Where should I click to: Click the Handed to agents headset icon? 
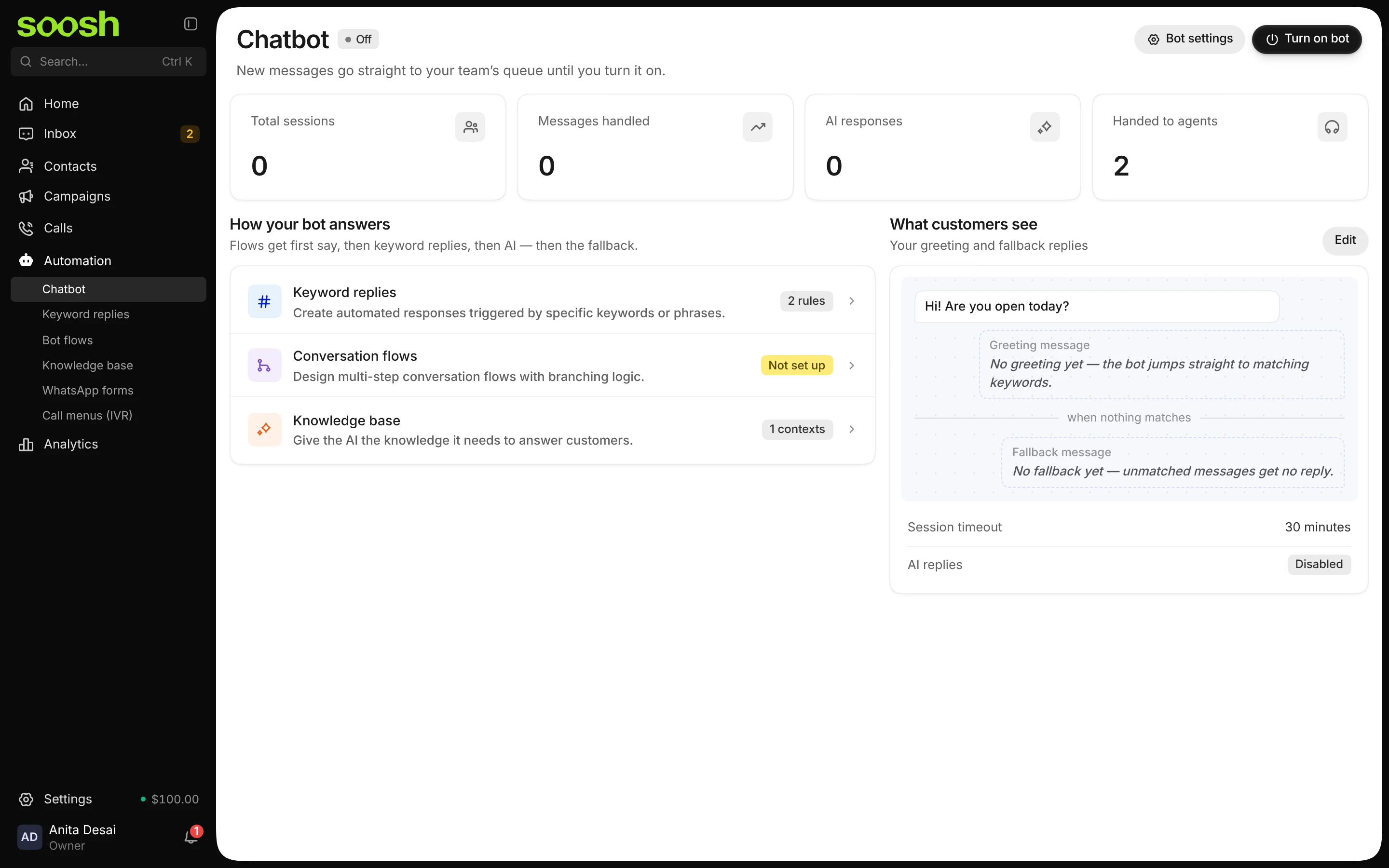1332,127
